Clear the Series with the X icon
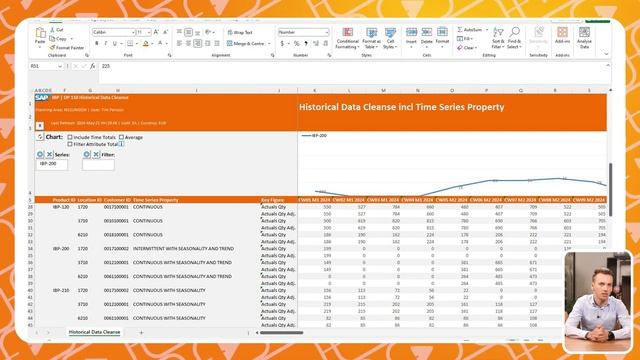640x360 pixels. tap(49, 154)
